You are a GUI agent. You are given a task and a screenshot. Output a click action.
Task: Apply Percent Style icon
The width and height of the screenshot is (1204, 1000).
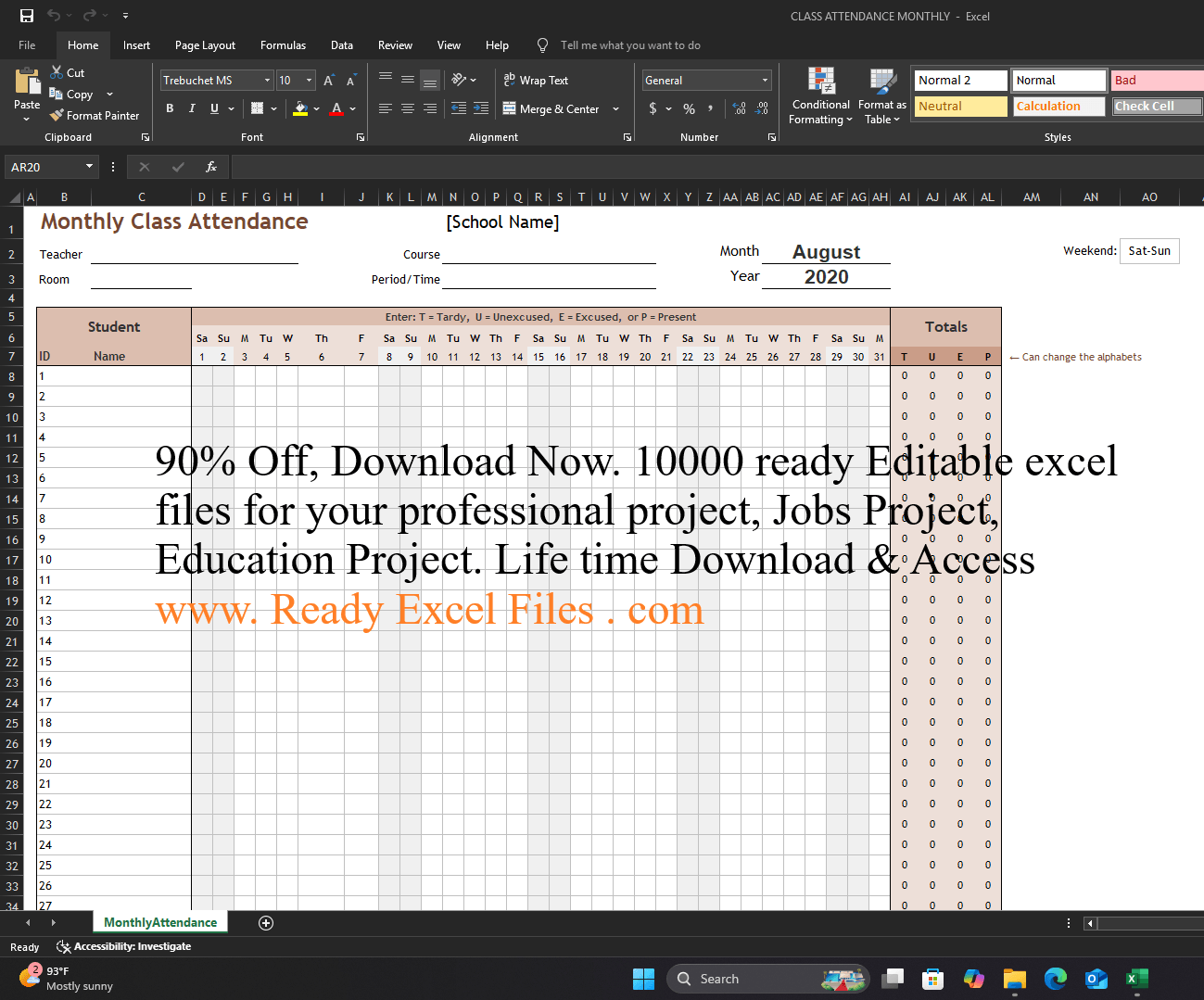point(689,108)
